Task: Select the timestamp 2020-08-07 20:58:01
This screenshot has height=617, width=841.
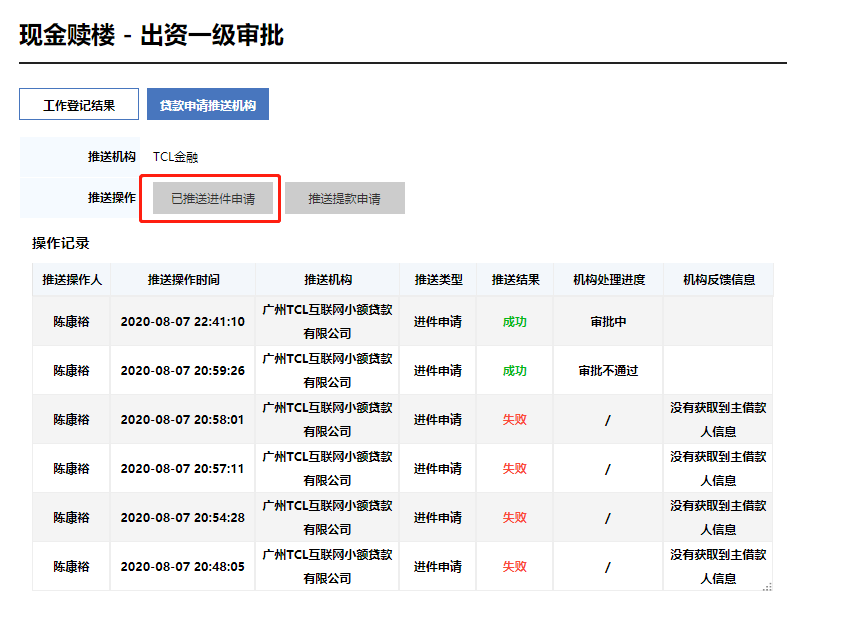Action: tap(182, 420)
